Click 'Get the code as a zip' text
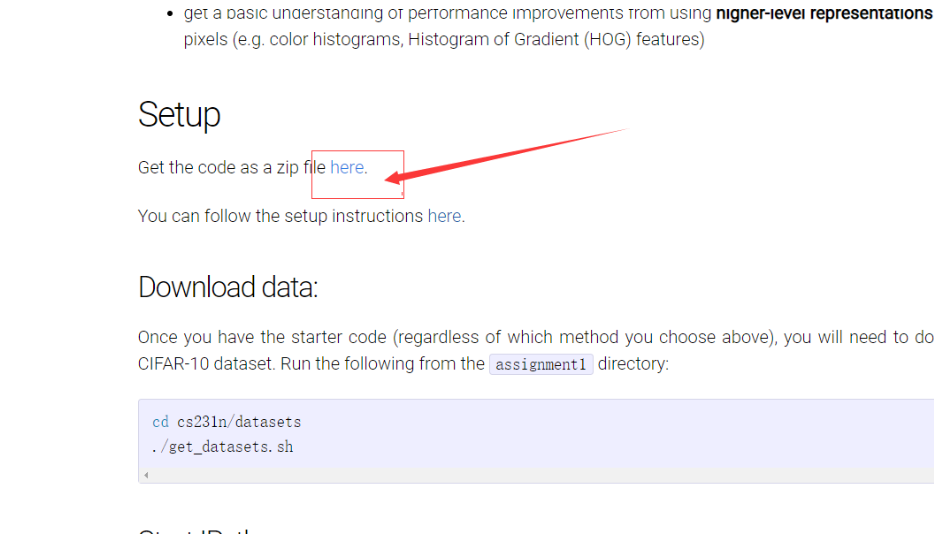934x535 pixels. pos(218,167)
